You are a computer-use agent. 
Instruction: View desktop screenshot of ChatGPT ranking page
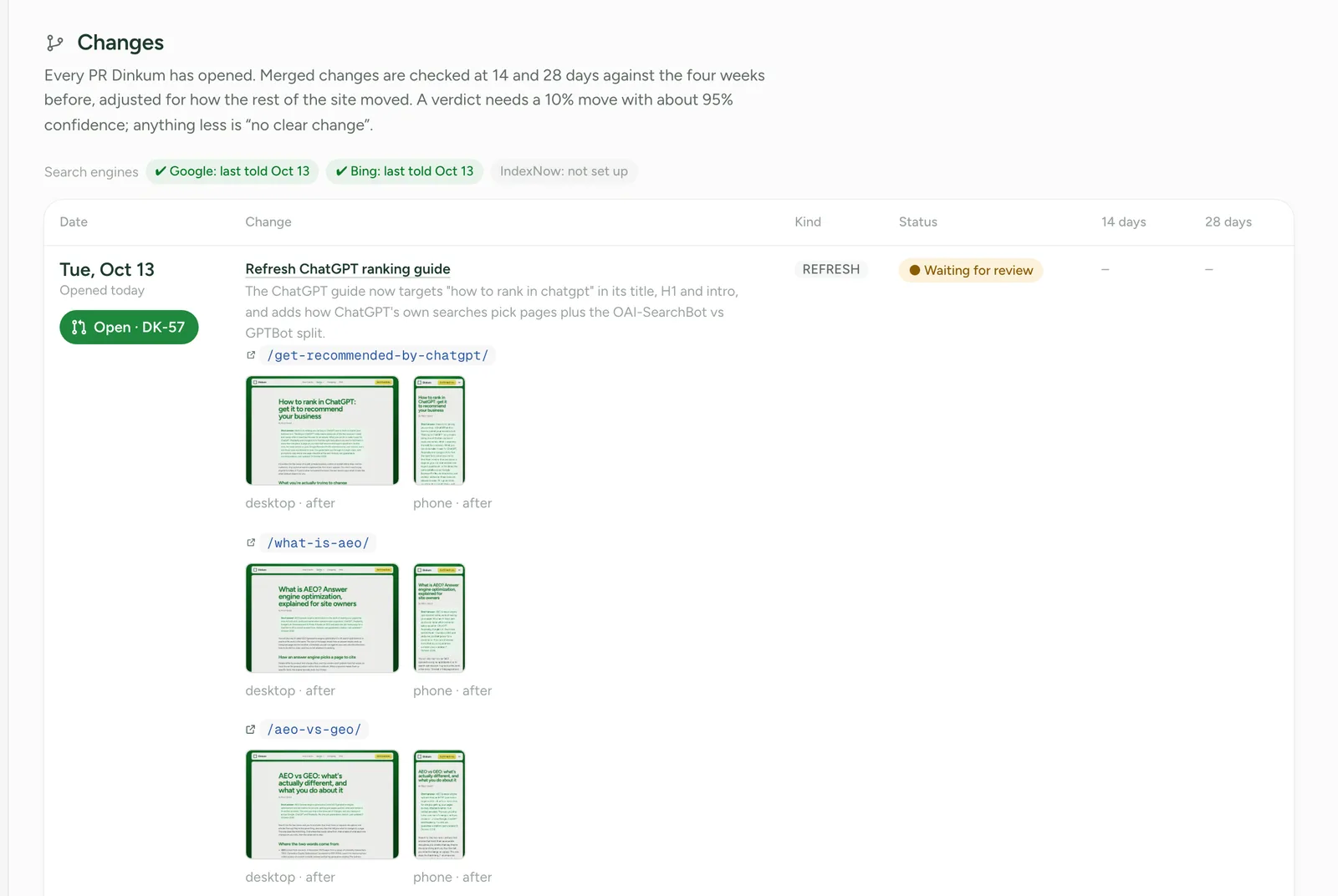coord(322,430)
